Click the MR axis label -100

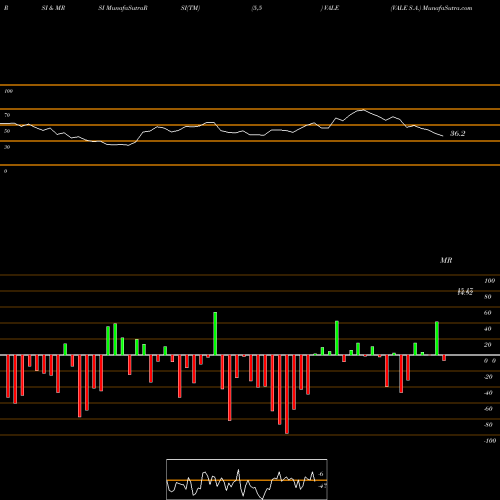(x=490, y=441)
